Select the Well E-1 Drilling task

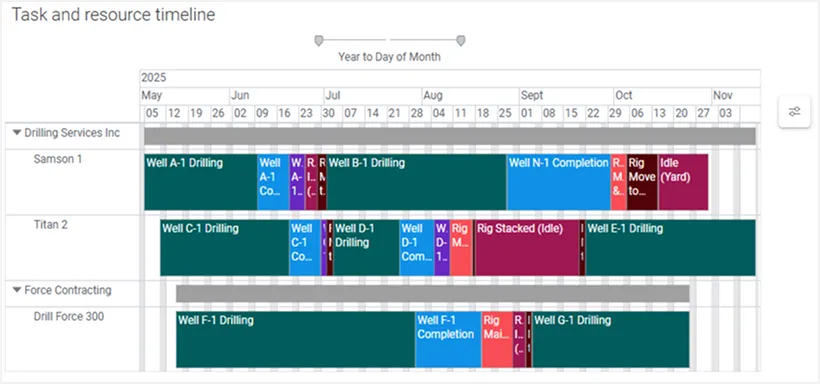point(670,247)
